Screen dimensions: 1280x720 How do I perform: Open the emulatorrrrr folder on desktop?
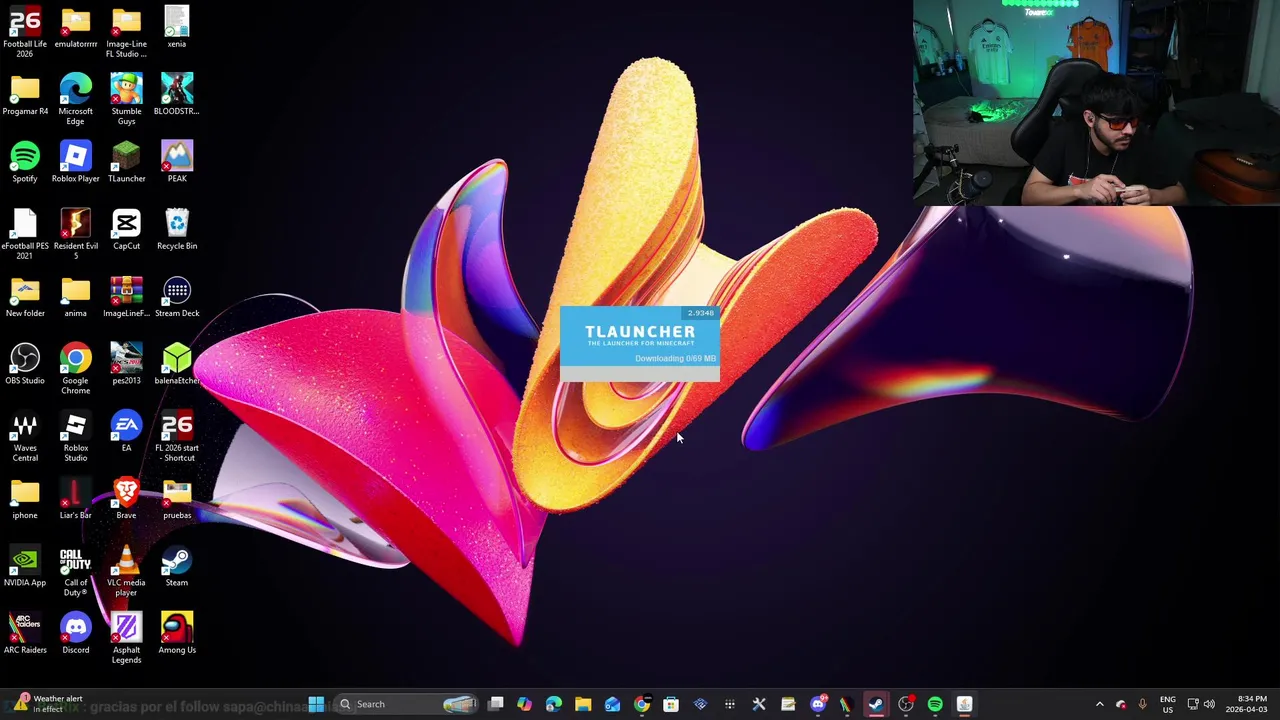tap(76, 28)
